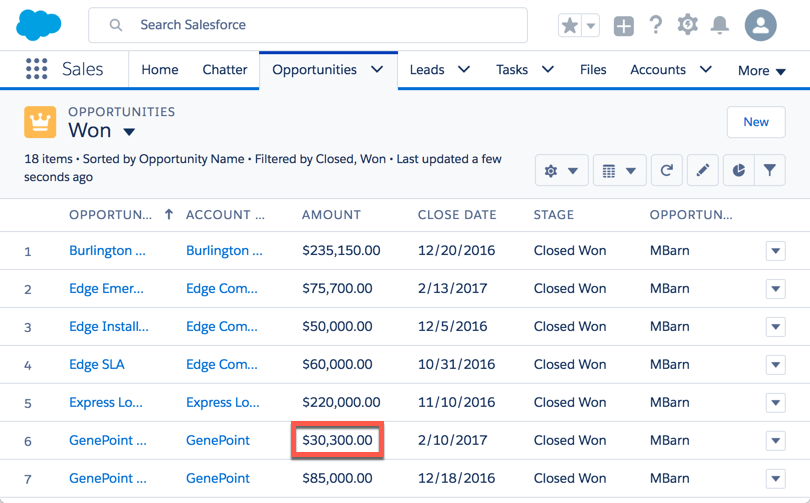
Task: Go to the Home tab
Action: coord(160,70)
